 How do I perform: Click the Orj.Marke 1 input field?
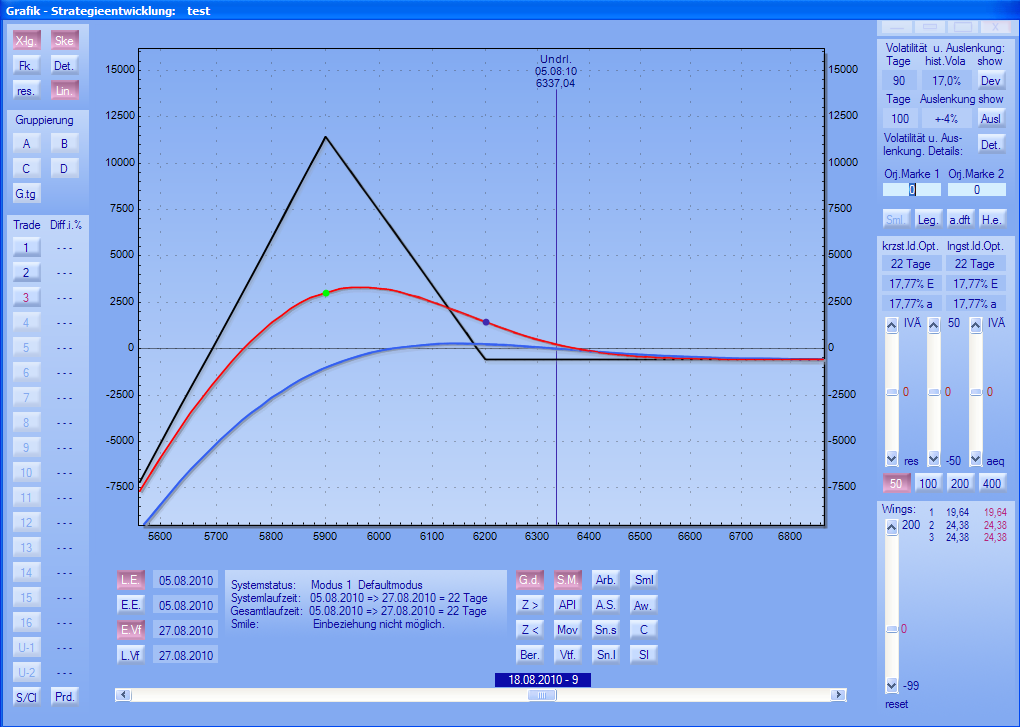[x=911, y=189]
